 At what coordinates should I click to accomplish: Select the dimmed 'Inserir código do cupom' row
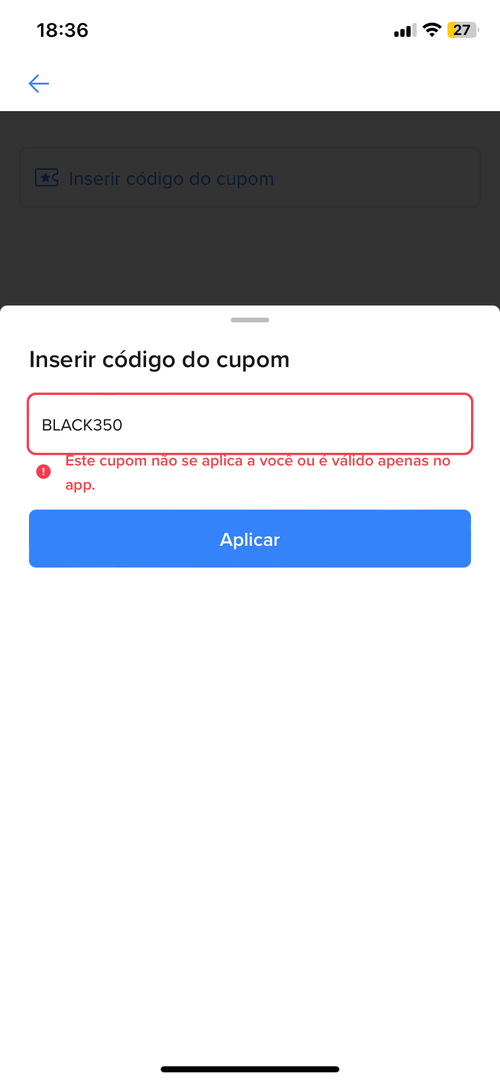coord(250,178)
